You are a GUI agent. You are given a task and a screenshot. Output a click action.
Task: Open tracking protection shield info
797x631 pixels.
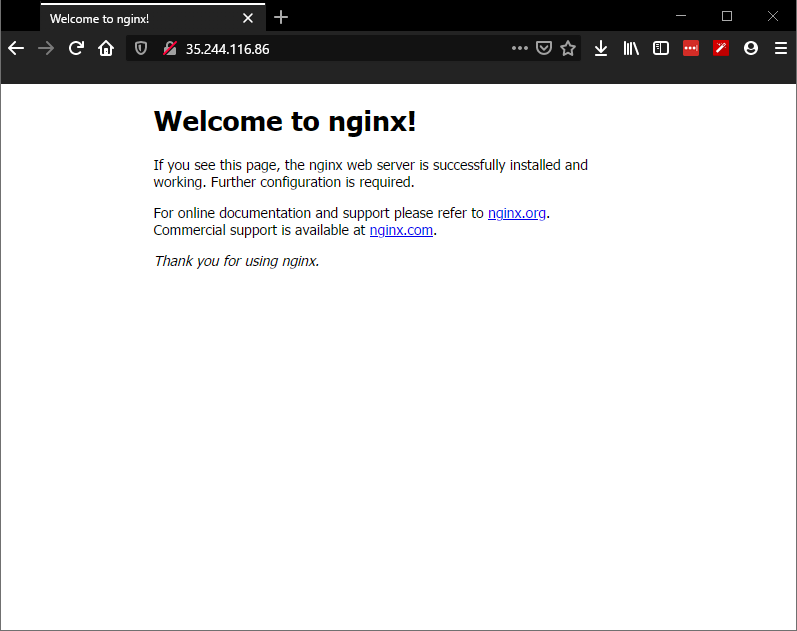coord(141,48)
